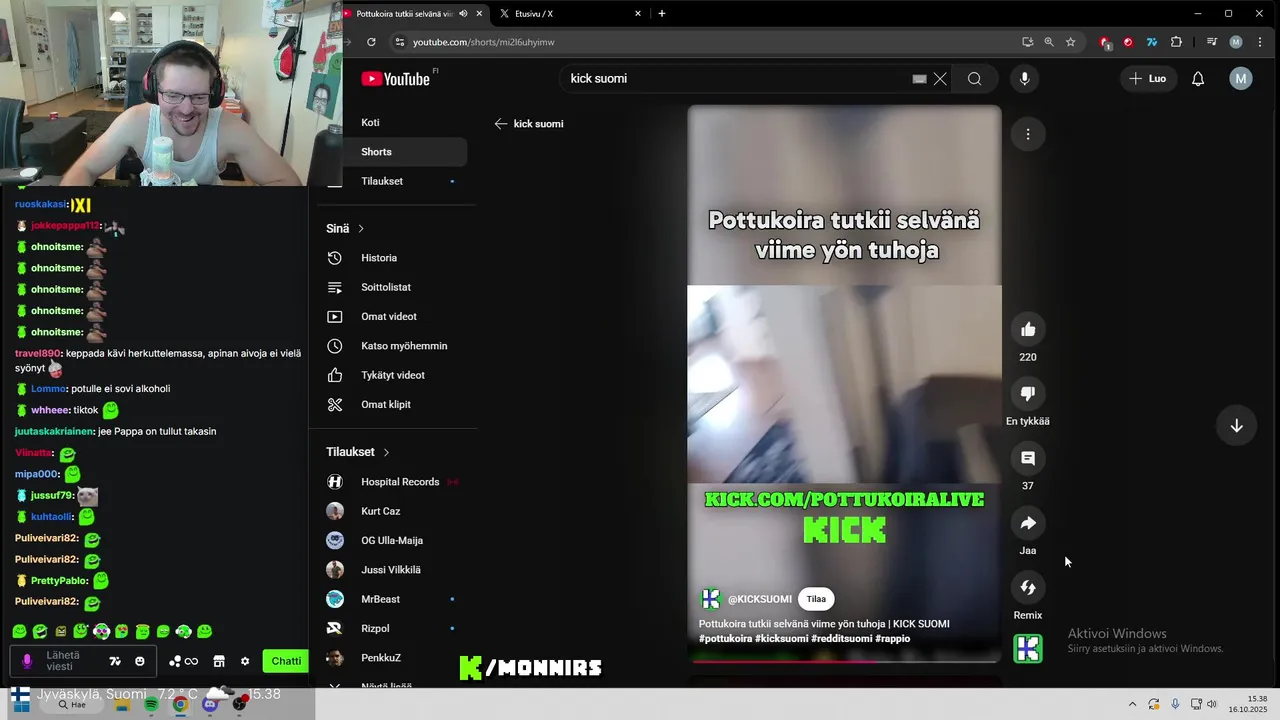Open YouTube notifications bell
The image size is (1280, 720).
click(x=1198, y=79)
